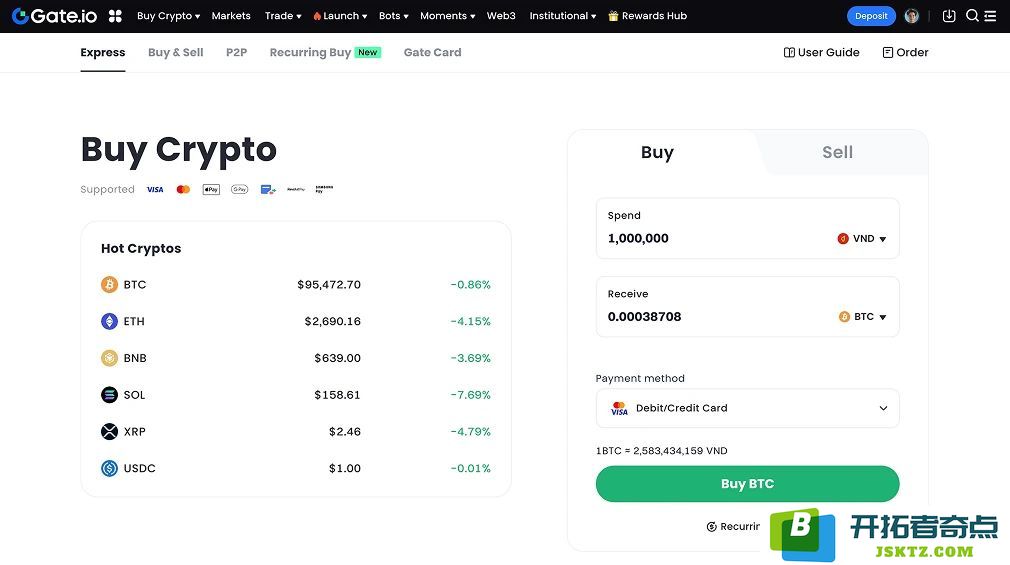The image size is (1010, 565).
Task: Click the green Buy BTC button
Action: pyautogui.click(x=747, y=484)
